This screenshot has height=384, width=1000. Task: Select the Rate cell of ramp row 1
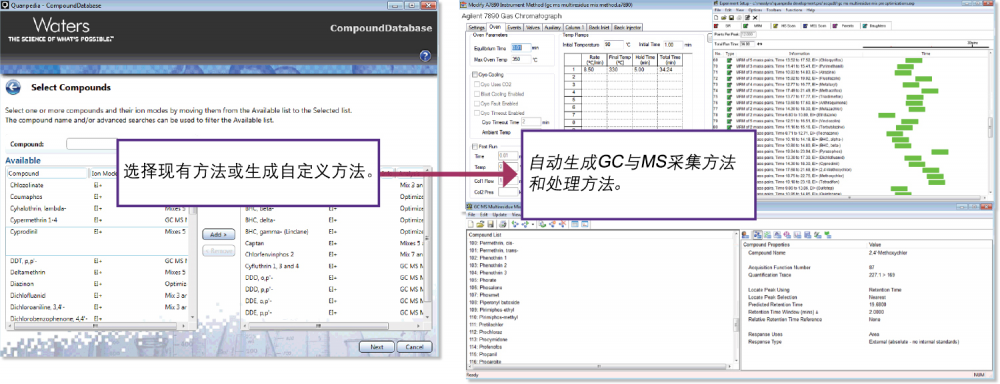(x=594, y=69)
